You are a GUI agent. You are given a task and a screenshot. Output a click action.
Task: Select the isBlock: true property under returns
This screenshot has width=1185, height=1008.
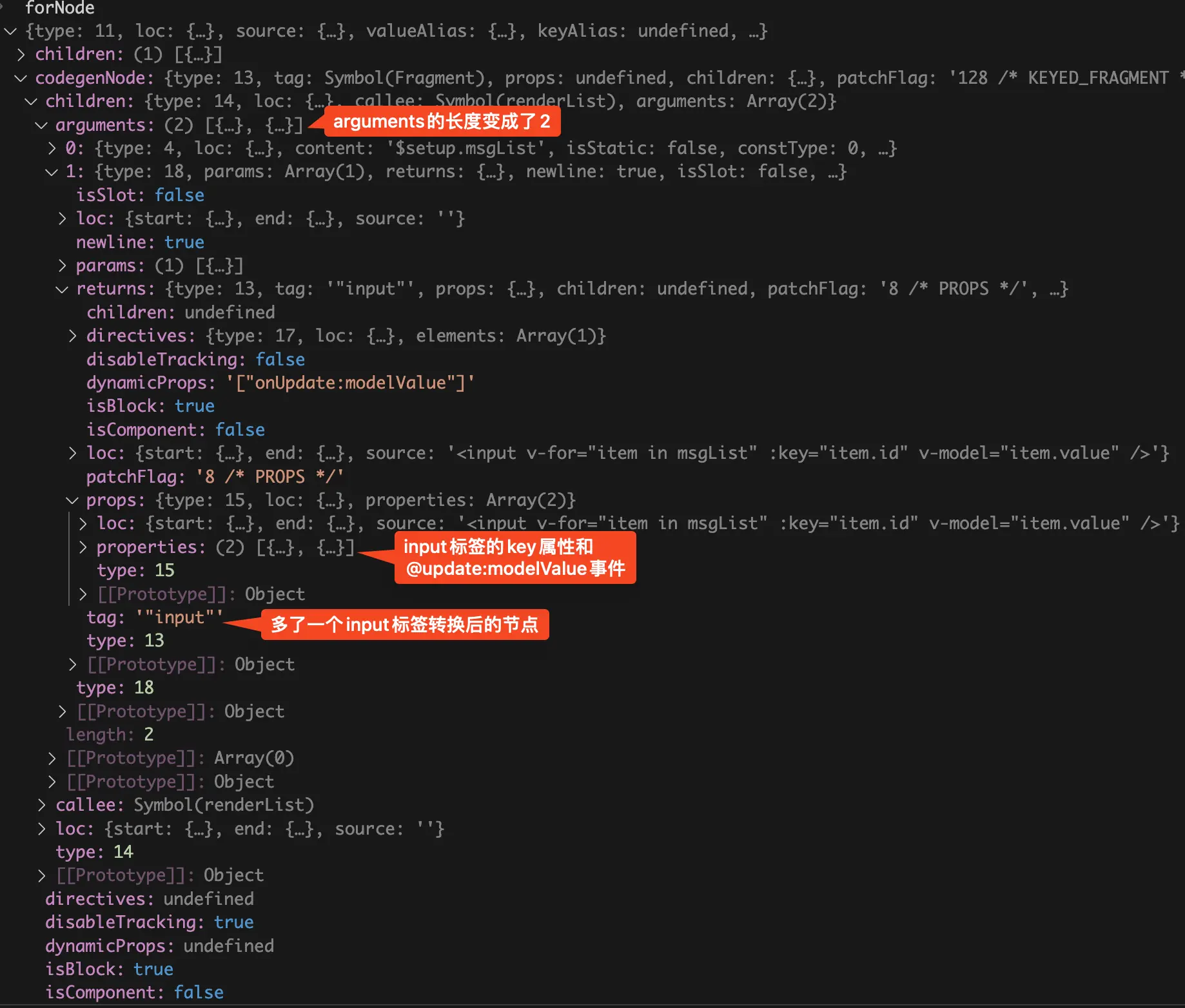[x=150, y=406]
